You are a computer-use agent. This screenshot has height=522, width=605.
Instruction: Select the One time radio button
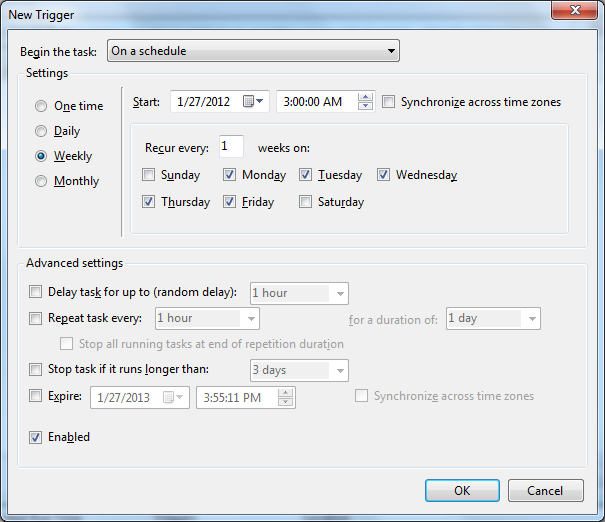[x=41, y=106]
